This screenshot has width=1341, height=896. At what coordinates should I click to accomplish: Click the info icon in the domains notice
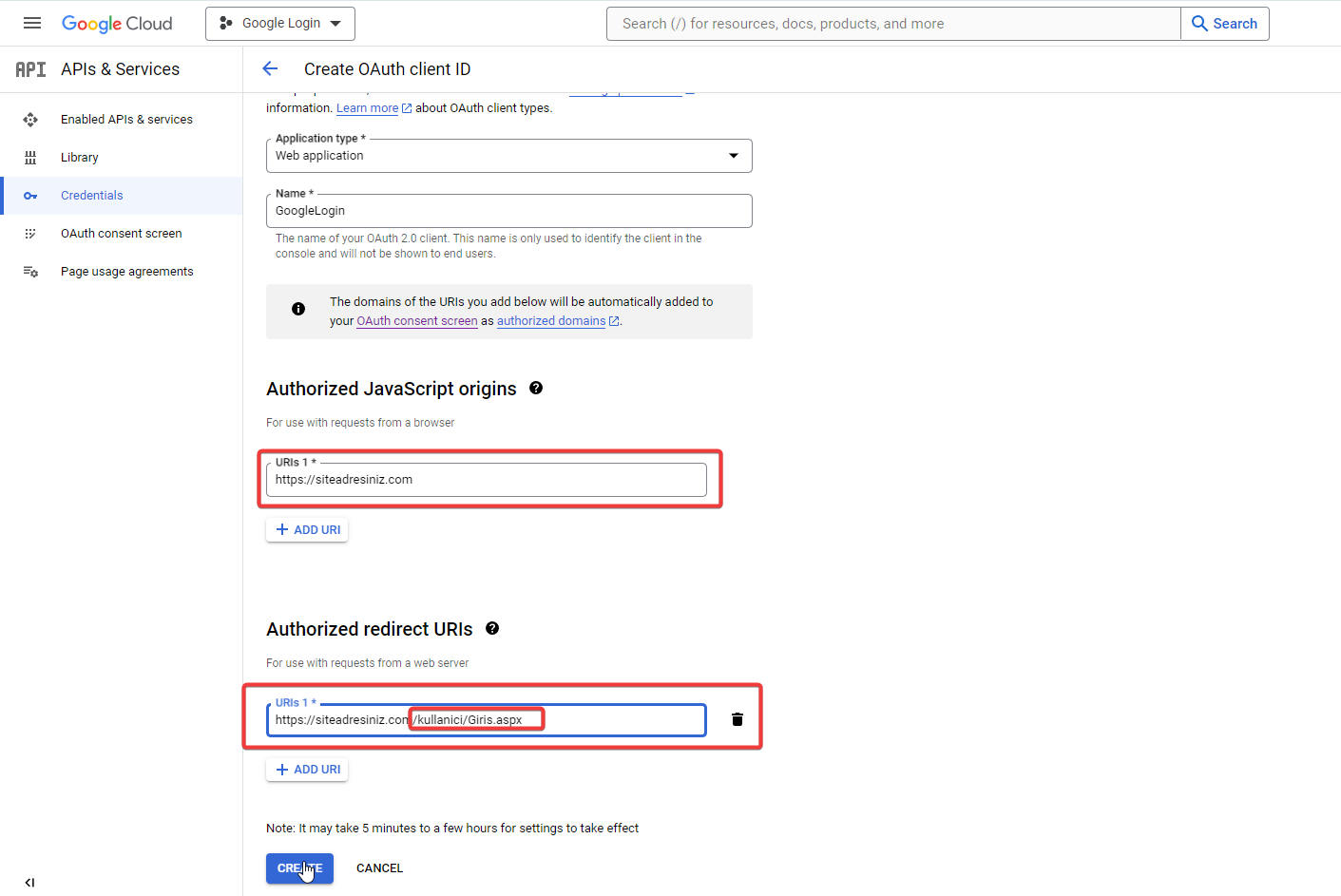[298, 309]
